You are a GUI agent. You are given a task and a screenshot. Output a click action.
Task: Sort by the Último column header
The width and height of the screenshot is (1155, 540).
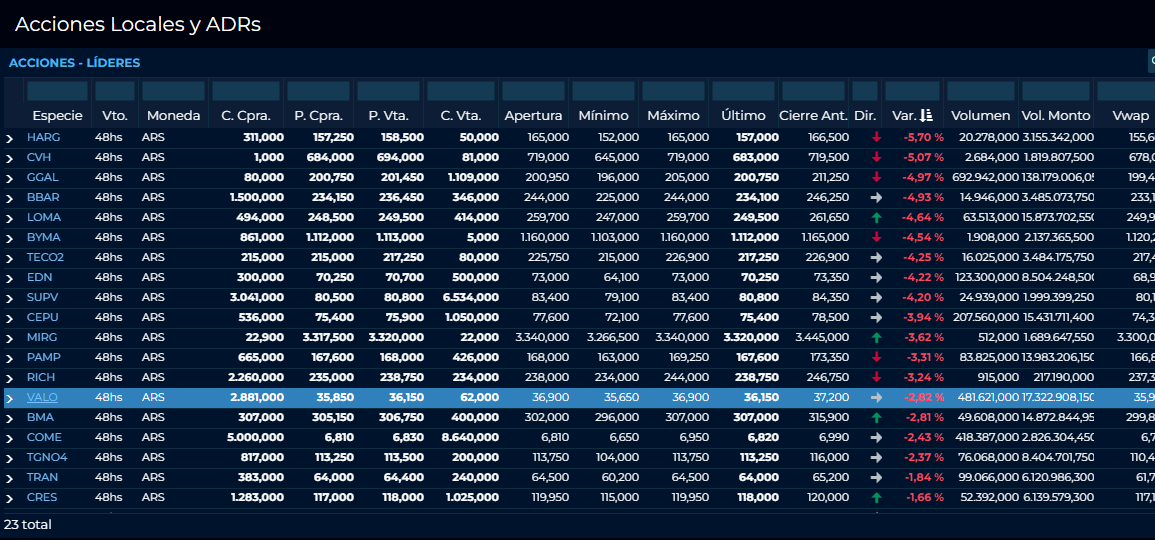[743, 116]
